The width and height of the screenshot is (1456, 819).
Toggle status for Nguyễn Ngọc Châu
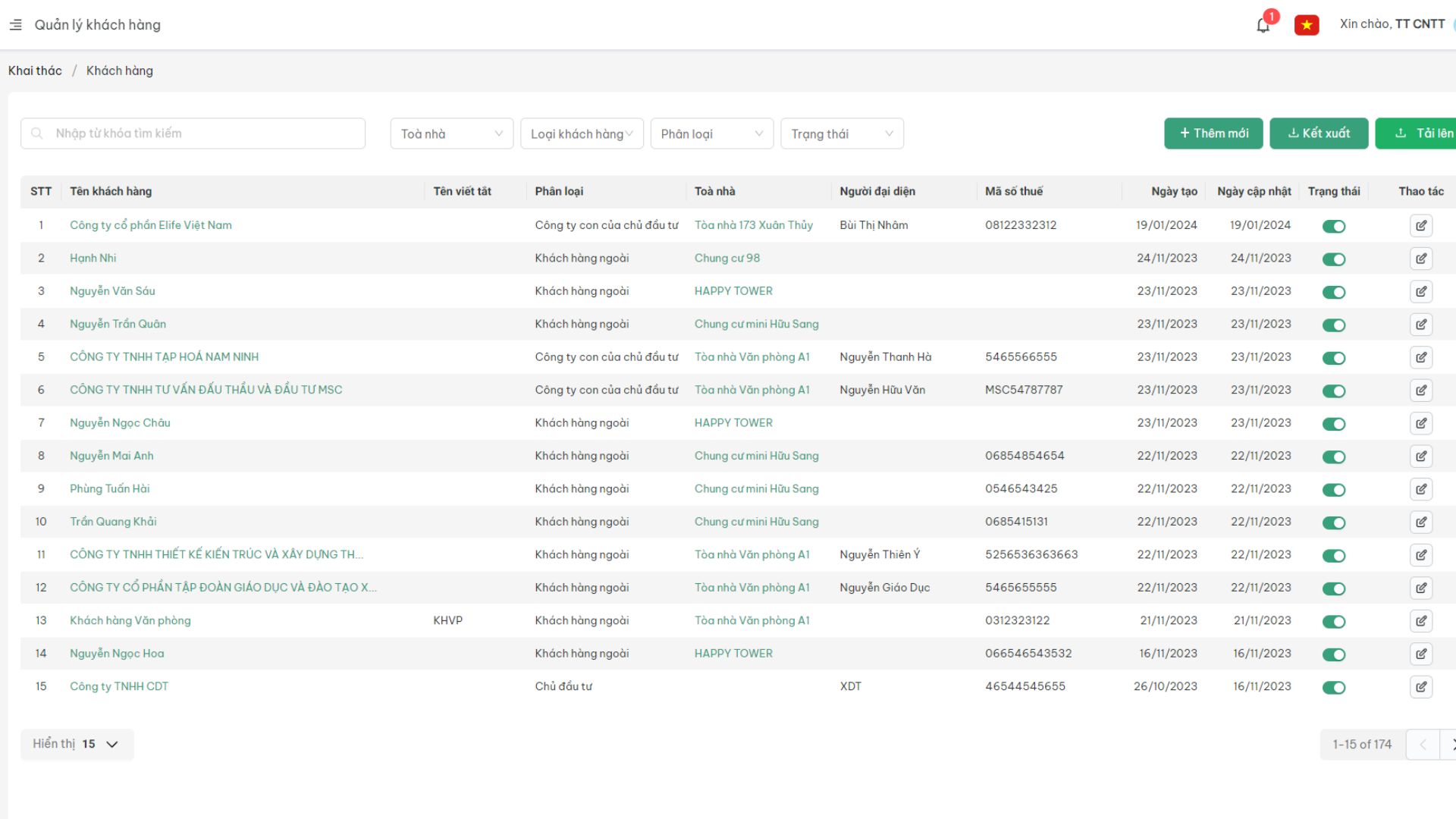1334,424
